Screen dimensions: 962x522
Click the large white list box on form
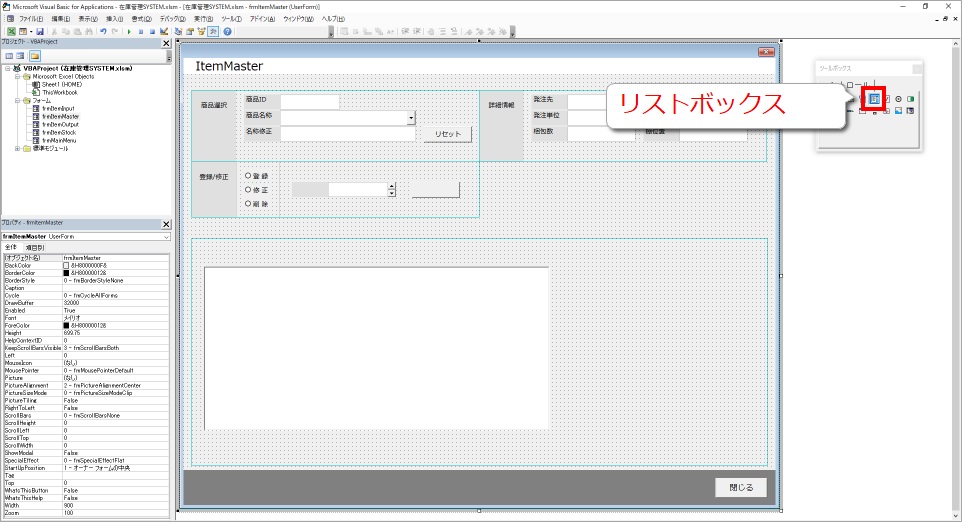pyautogui.click(x=376, y=348)
